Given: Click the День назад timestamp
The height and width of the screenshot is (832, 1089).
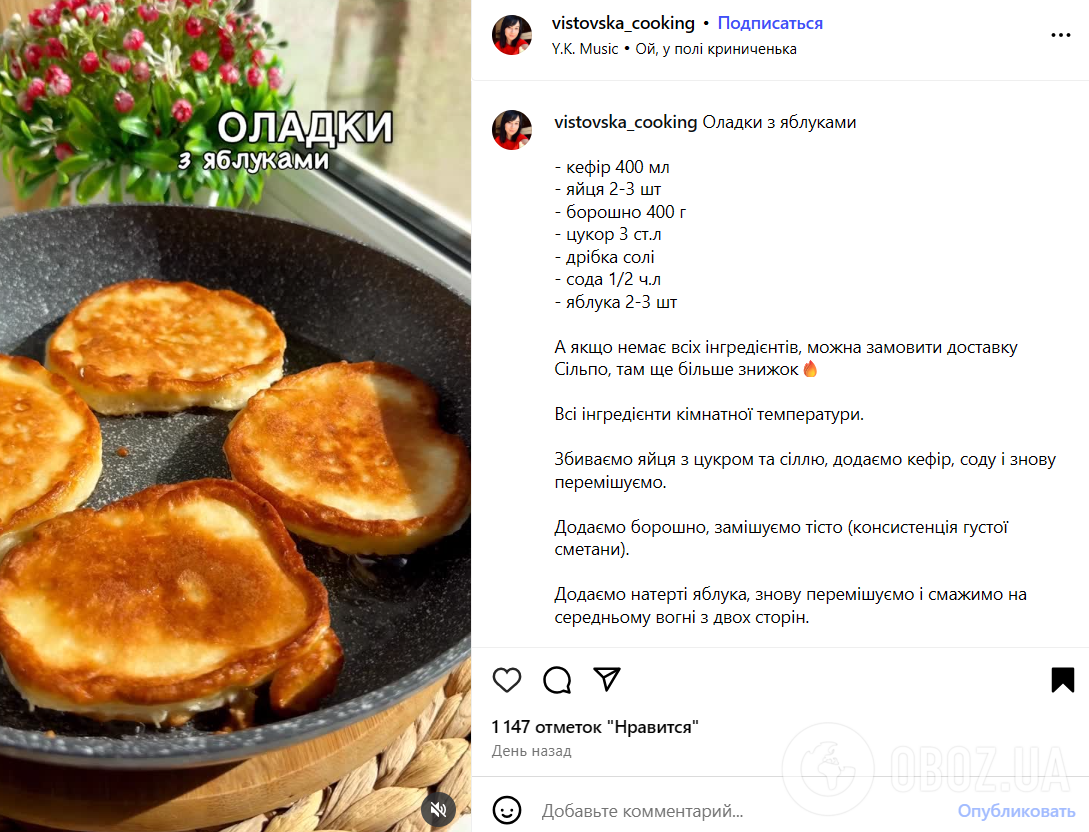Looking at the screenshot, I should [x=531, y=751].
